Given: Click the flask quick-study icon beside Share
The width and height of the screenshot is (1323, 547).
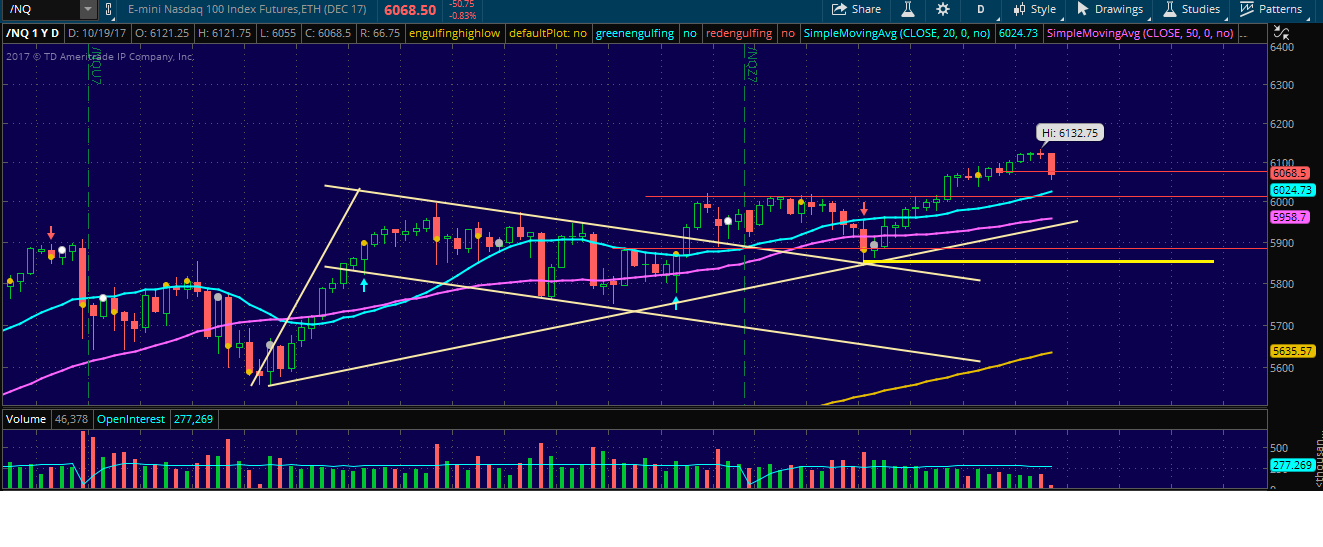Looking at the screenshot, I should [x=908, y=9].
